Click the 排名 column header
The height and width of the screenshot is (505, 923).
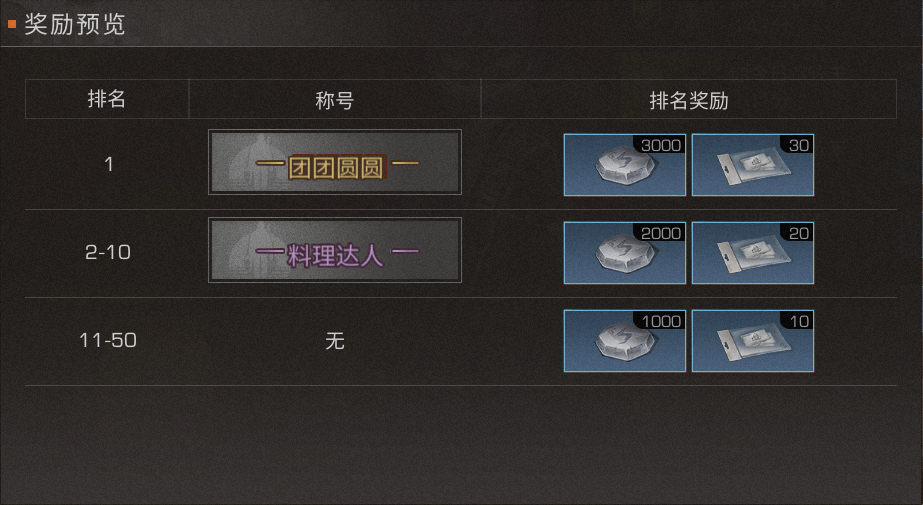pos(107,99)
